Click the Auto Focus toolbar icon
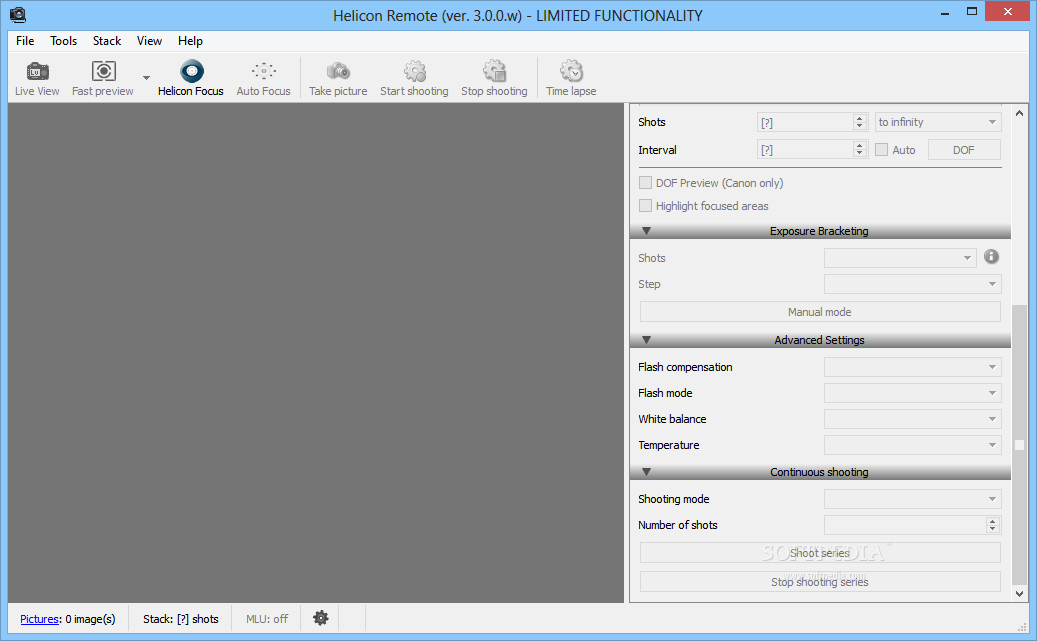 click(x=263, y=72)
